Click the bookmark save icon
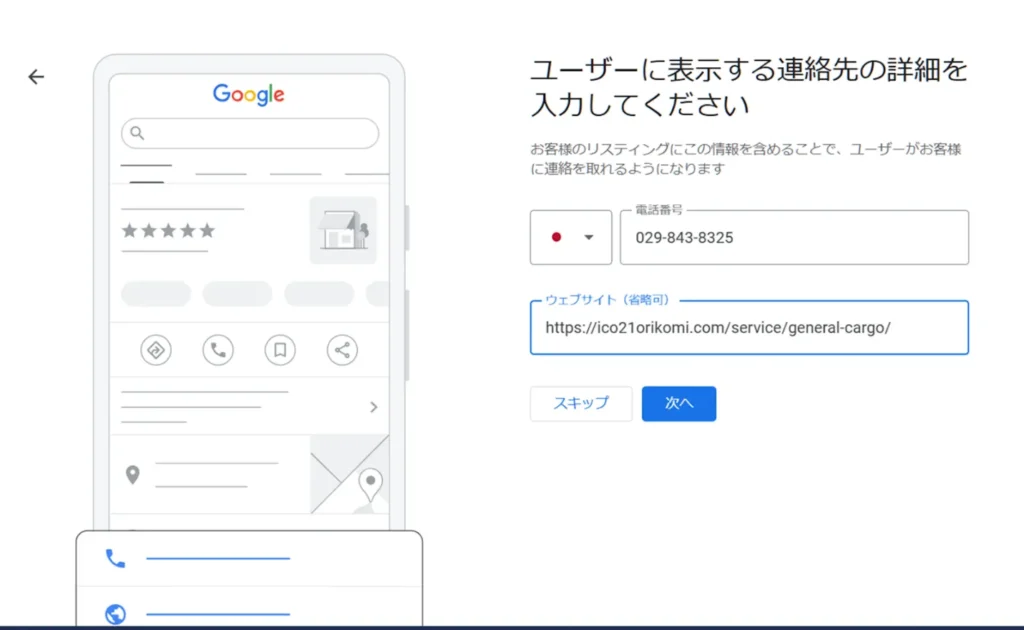The height and width of the screenshot is (630, 1024). pos(280,350)
